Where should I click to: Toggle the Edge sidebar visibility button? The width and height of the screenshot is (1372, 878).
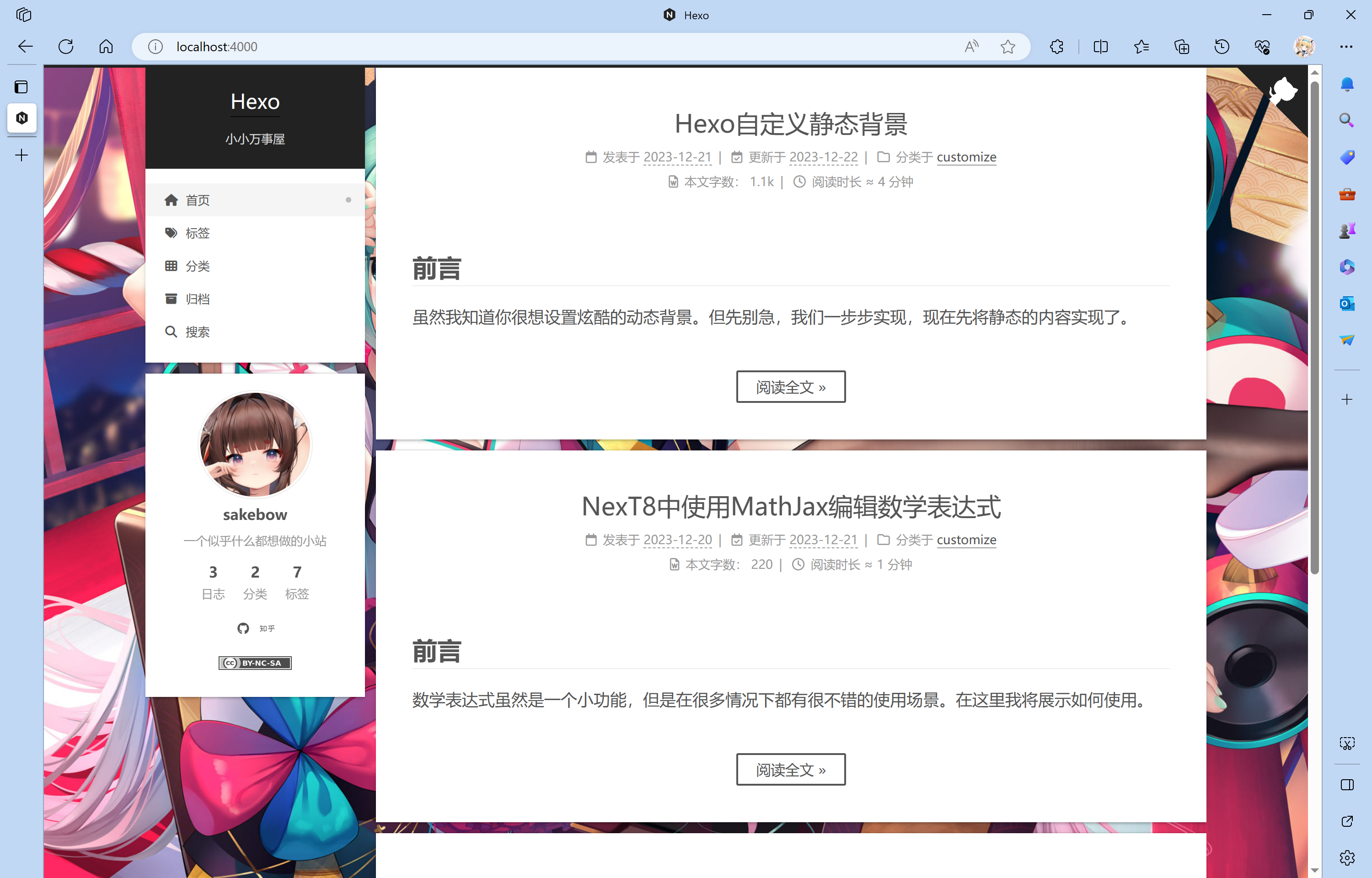pyautogui.click(x=1347, y=785)
